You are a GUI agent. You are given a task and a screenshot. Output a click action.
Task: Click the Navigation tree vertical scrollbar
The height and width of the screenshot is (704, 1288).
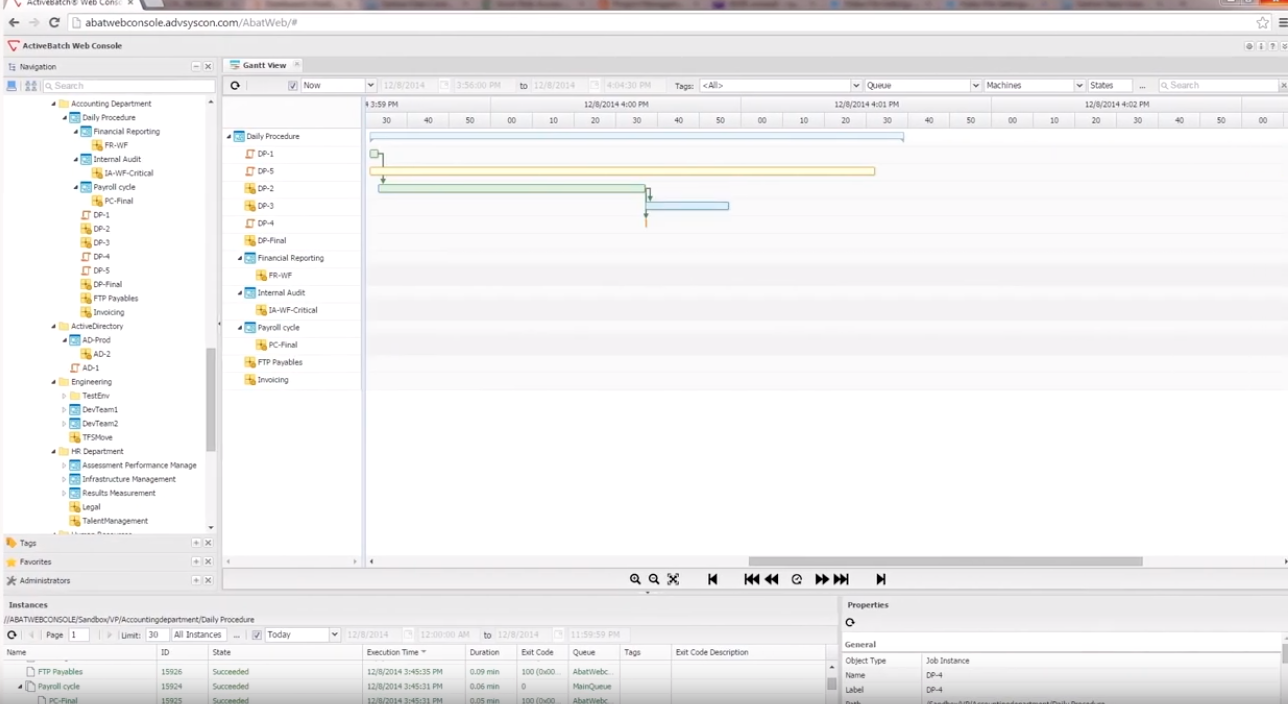(x=210, y=400)
